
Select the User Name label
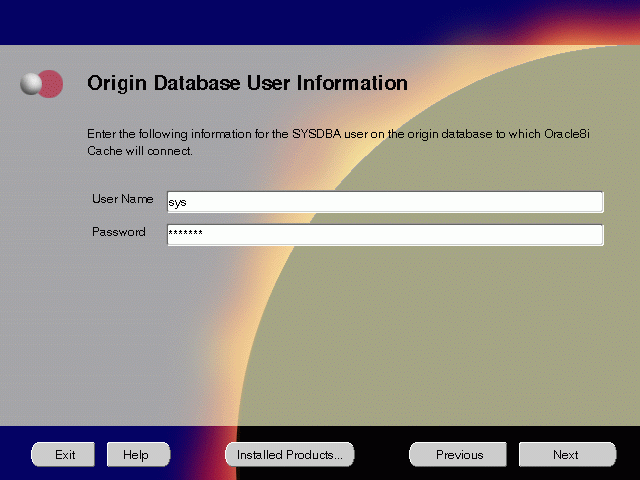pyautogui.click(x=122, y=199)
